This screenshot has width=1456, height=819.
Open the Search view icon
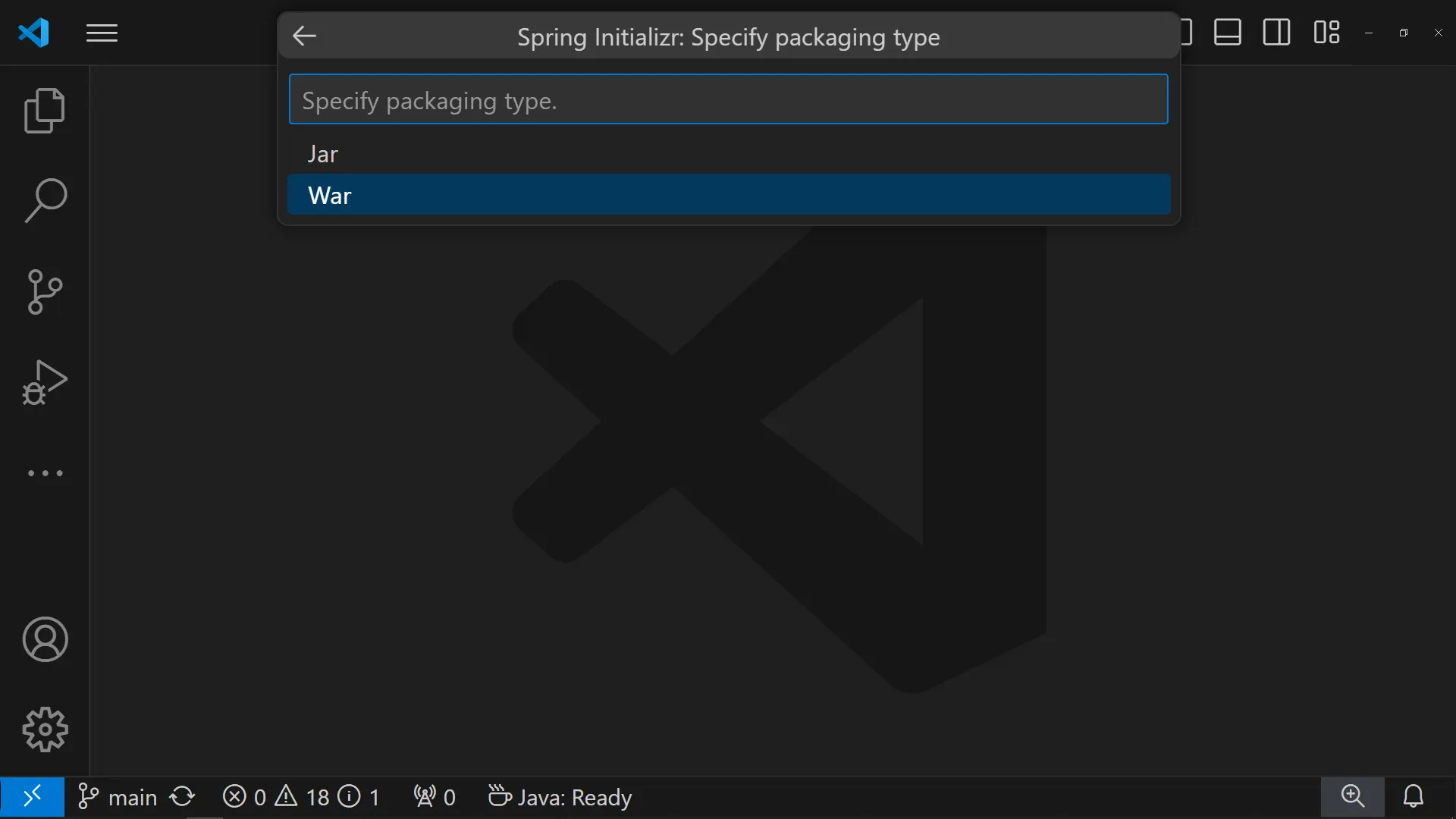coord(45,201)
